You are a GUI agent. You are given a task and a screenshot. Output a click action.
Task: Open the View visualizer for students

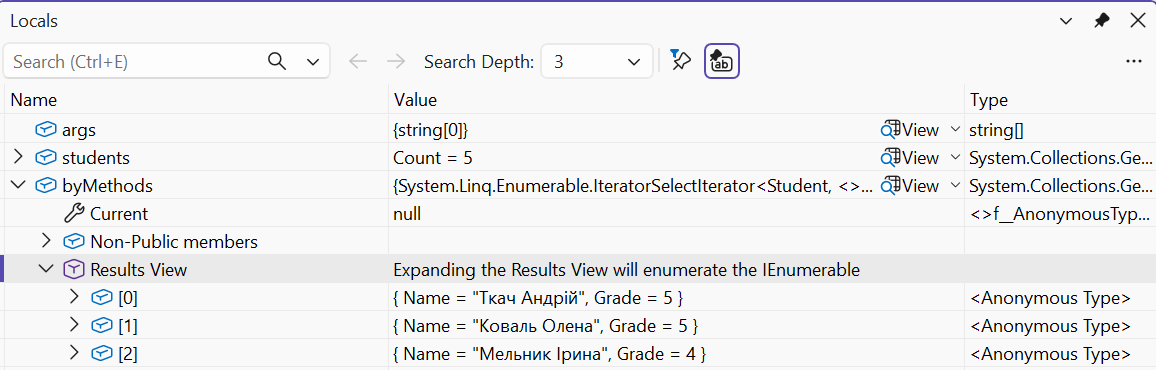pos(910,158)
